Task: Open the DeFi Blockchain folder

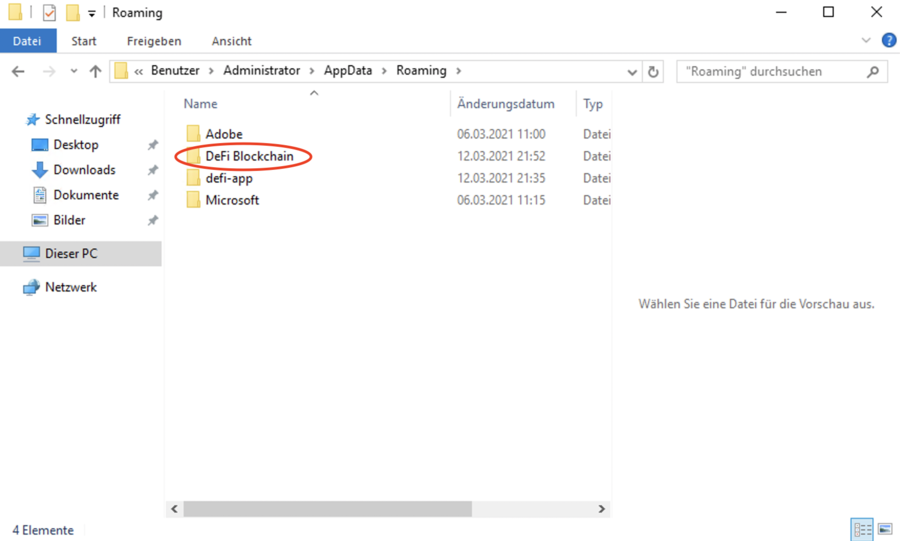Action: pyautogui.click(x=249, y=156)
